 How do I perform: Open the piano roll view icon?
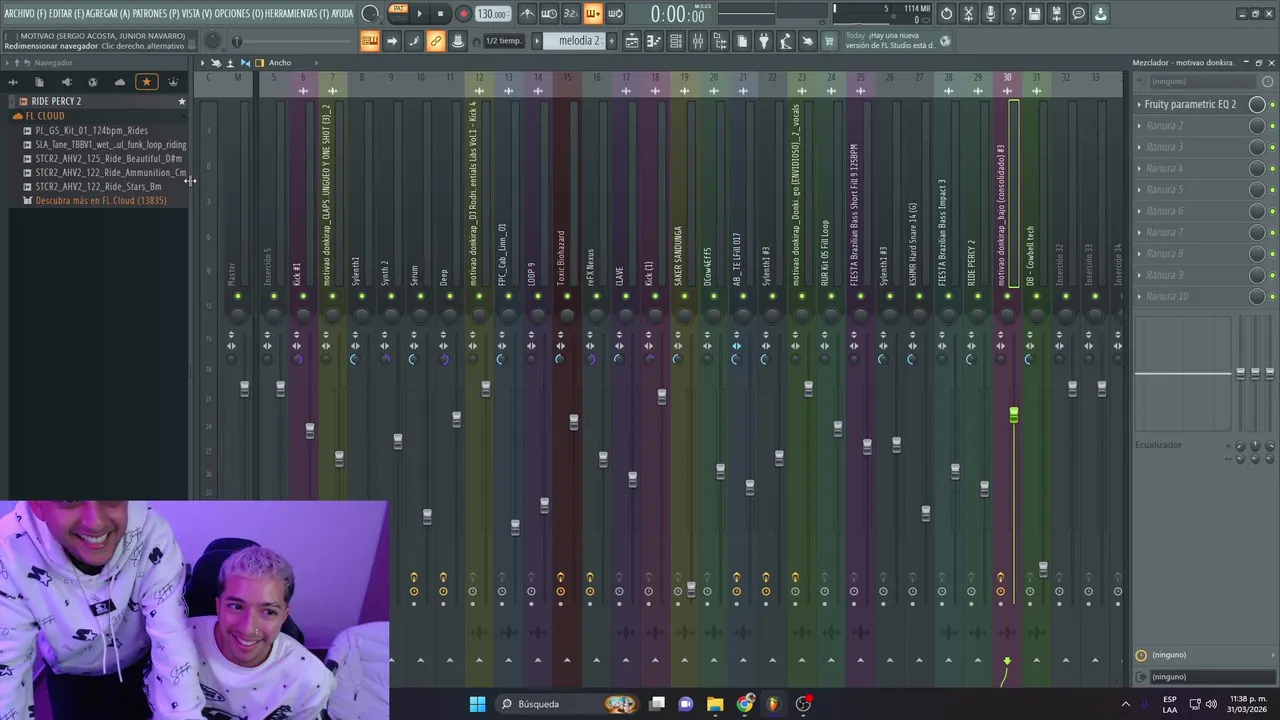click(x=654, y=41)
